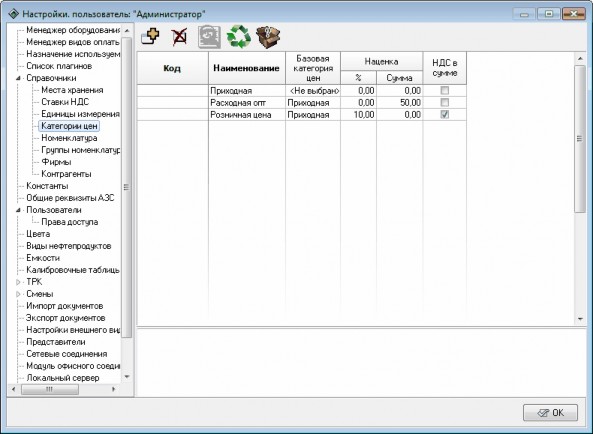
Task: Click the horizontal scroll right arrow under tree
Action: [x=113, y=389]
